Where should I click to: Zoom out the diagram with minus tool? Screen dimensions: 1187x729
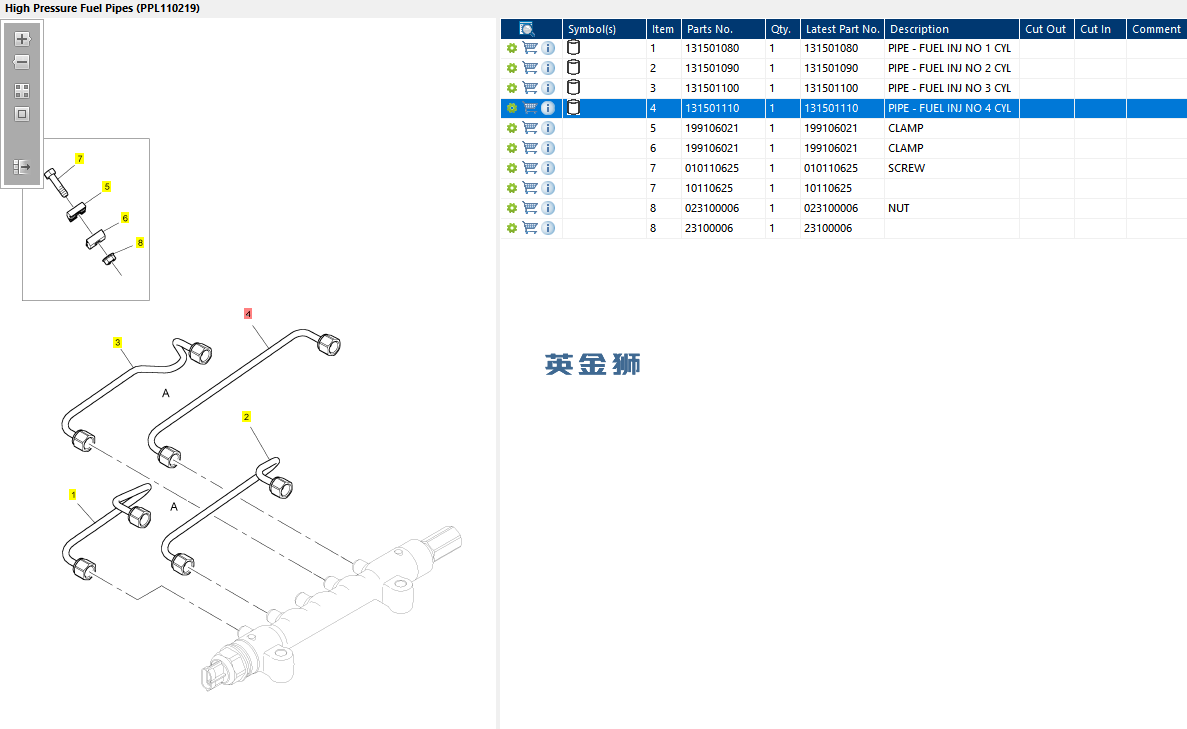tap(22, 62)
